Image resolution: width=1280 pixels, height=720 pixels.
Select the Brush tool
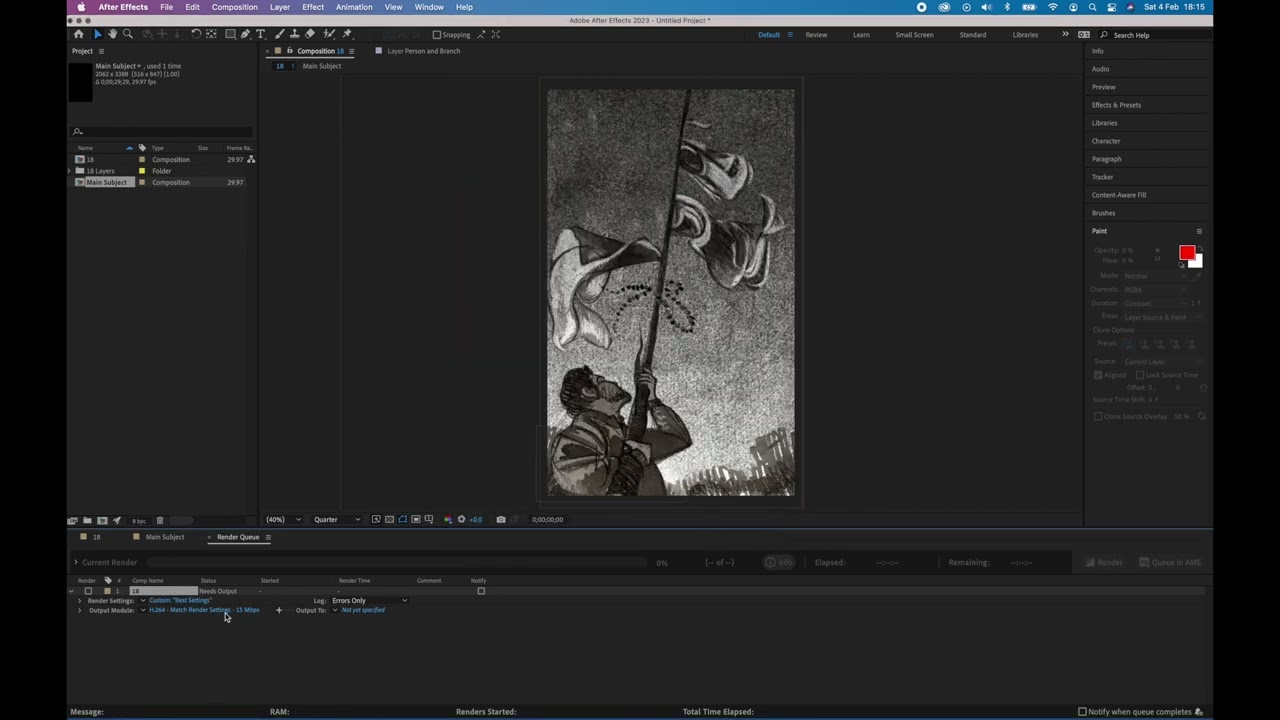[x=278, y=34]
